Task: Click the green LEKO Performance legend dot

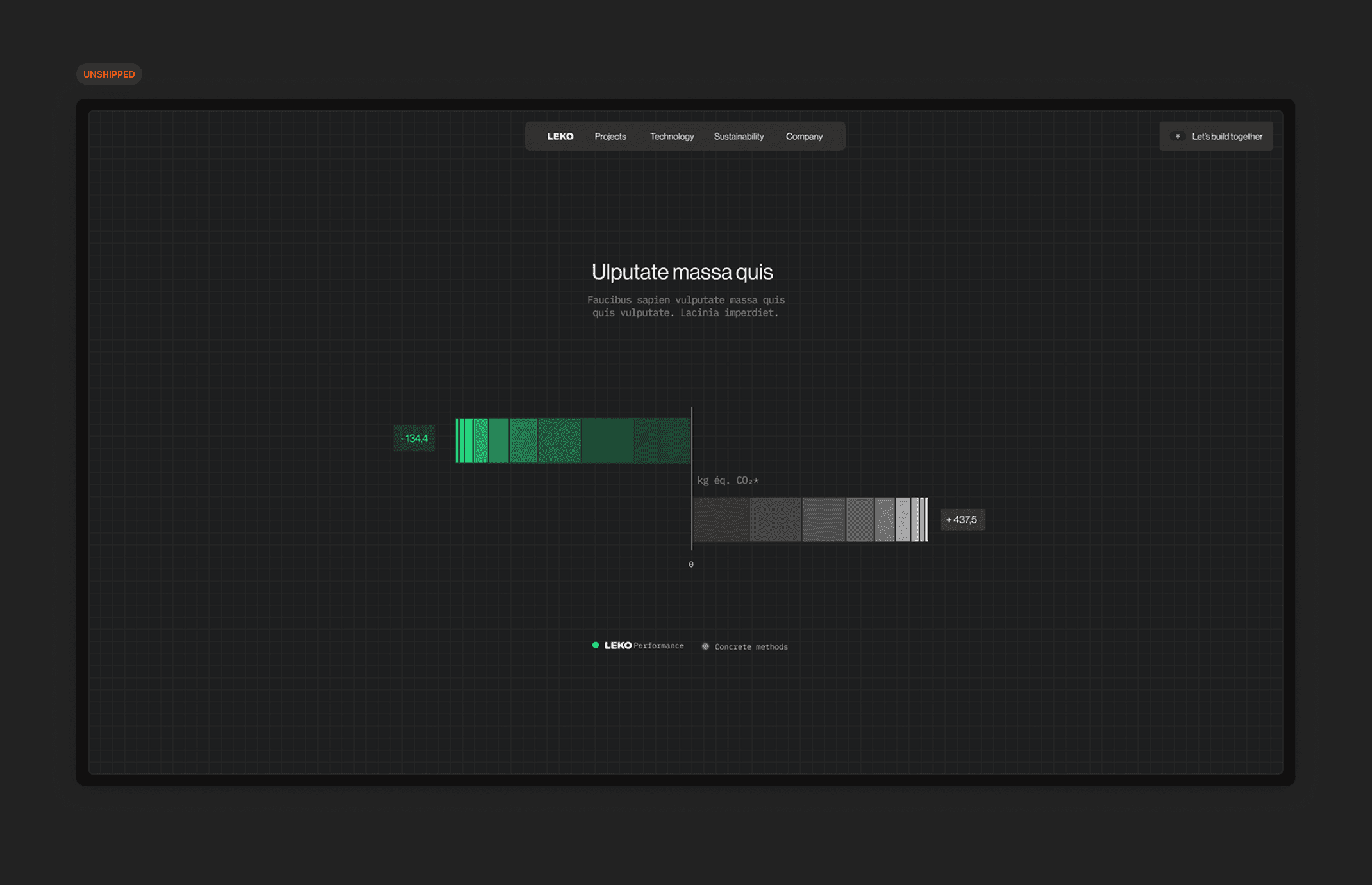Action: pyautogui.click(x=596, y=645)
